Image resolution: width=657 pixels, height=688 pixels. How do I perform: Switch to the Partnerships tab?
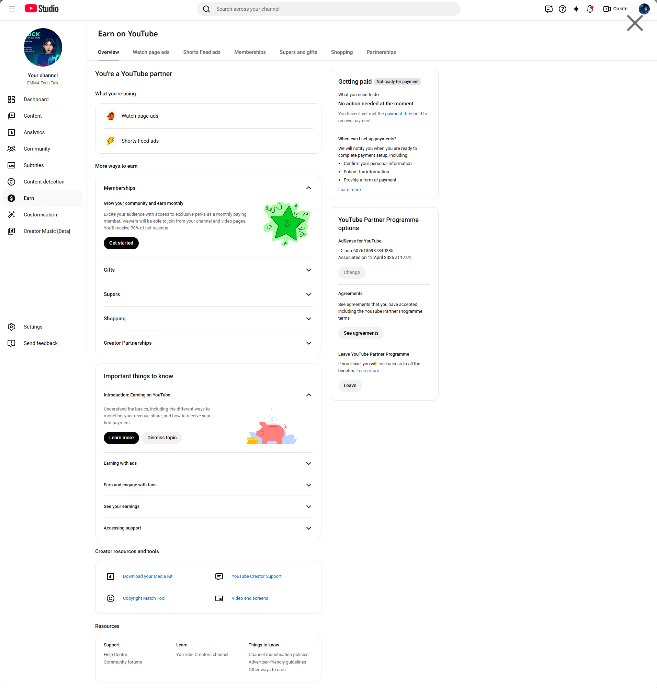(x=381, y=52)
